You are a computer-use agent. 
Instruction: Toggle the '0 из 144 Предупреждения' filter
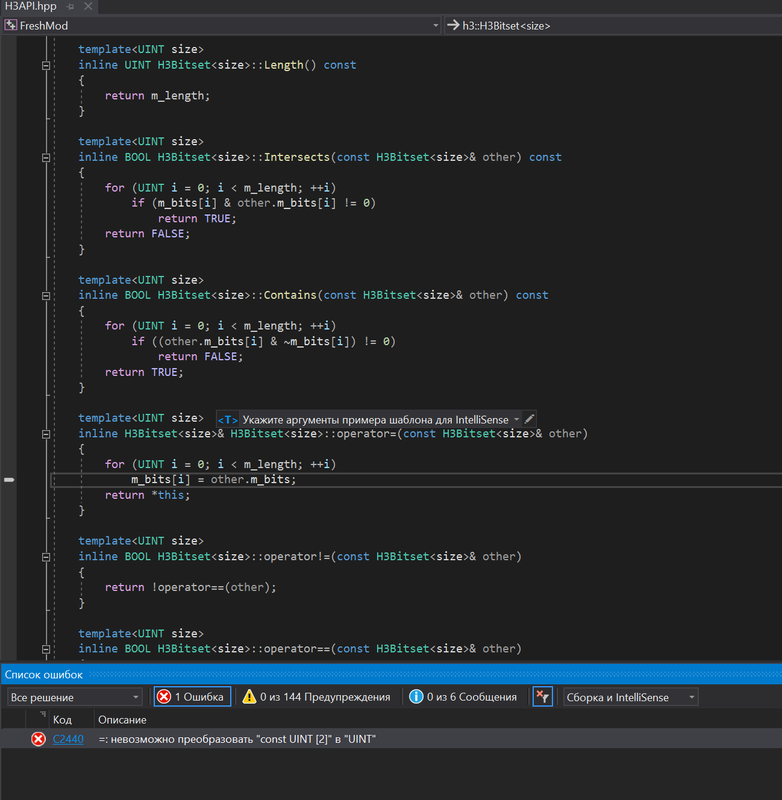click(x=316, y=697)
